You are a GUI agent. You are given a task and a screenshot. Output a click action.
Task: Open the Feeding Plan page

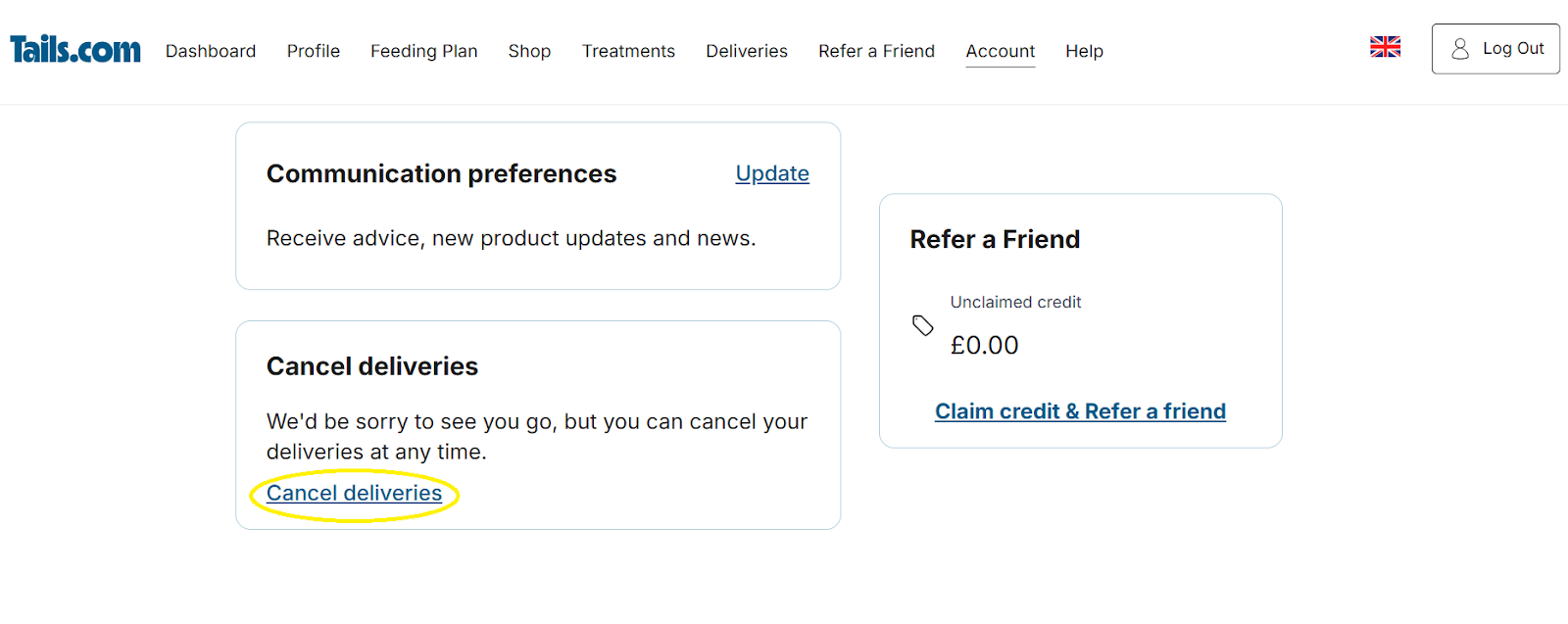pyautogui.click(x=423, y=51)
